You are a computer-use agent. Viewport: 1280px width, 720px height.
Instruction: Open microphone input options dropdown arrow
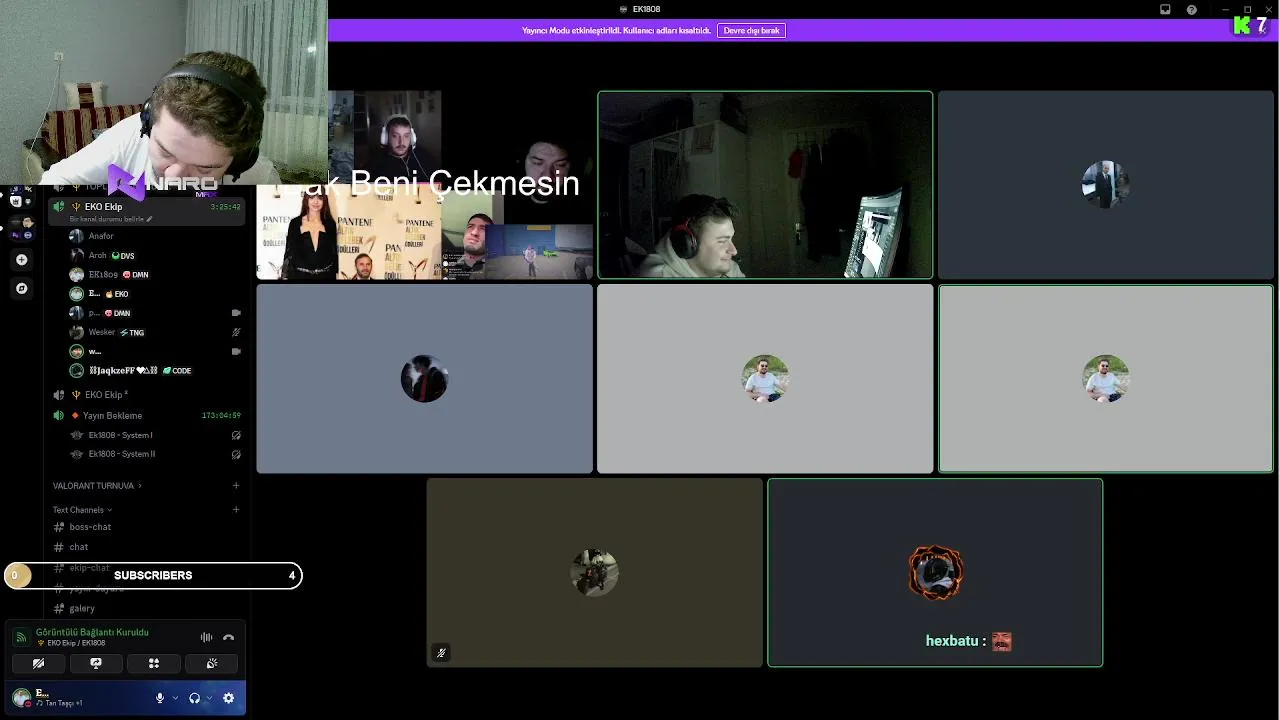(x=175, y=698)
